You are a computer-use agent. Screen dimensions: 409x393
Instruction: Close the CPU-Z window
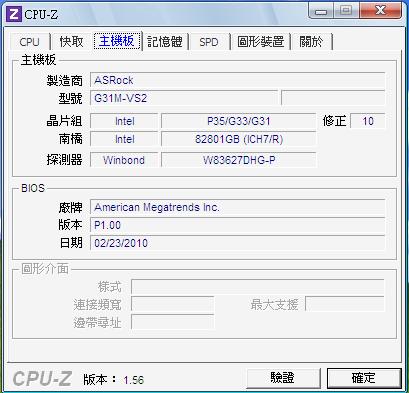pos(380,11)
